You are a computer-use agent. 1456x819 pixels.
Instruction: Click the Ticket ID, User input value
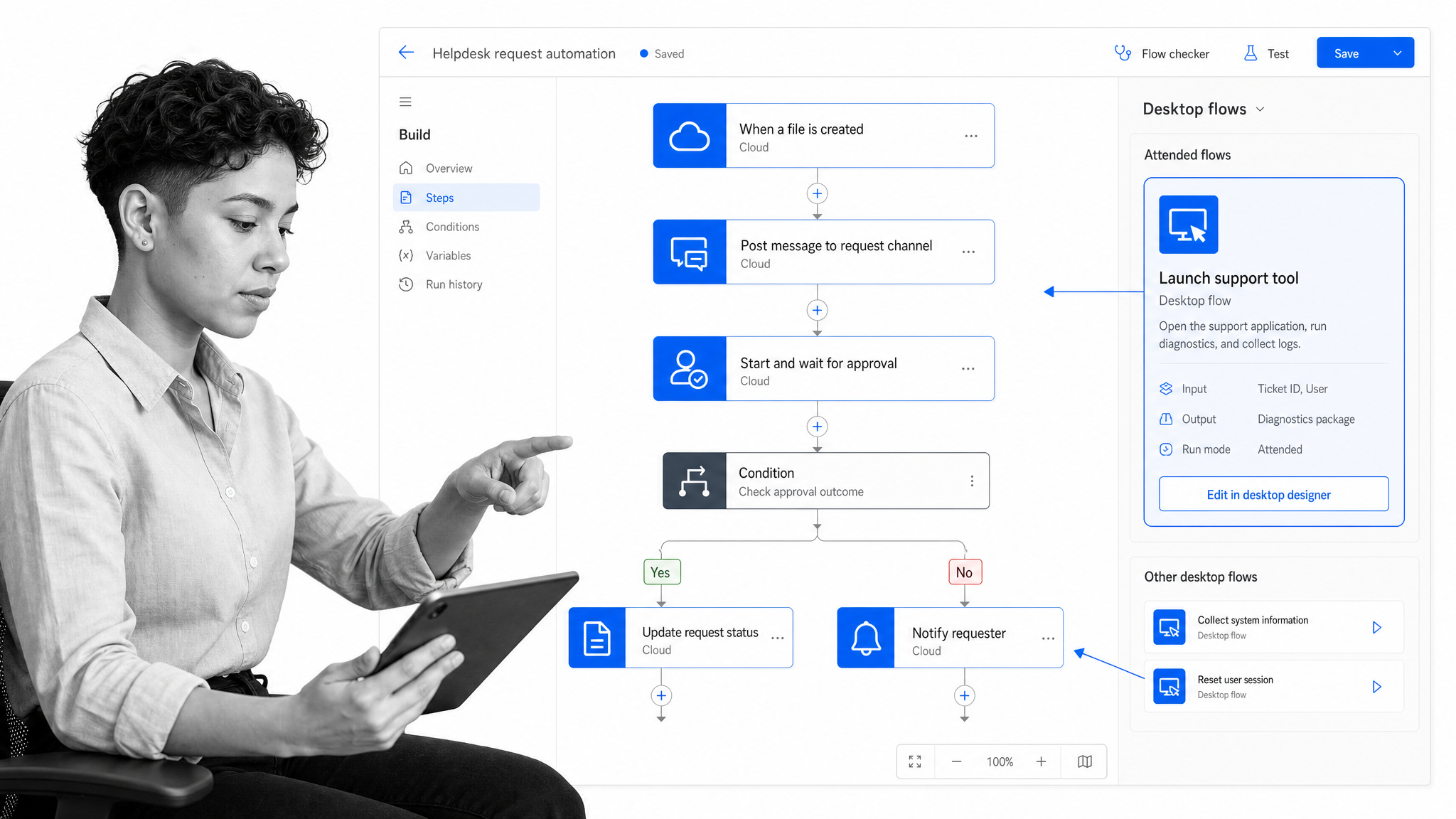click(x=1292, y=389)
